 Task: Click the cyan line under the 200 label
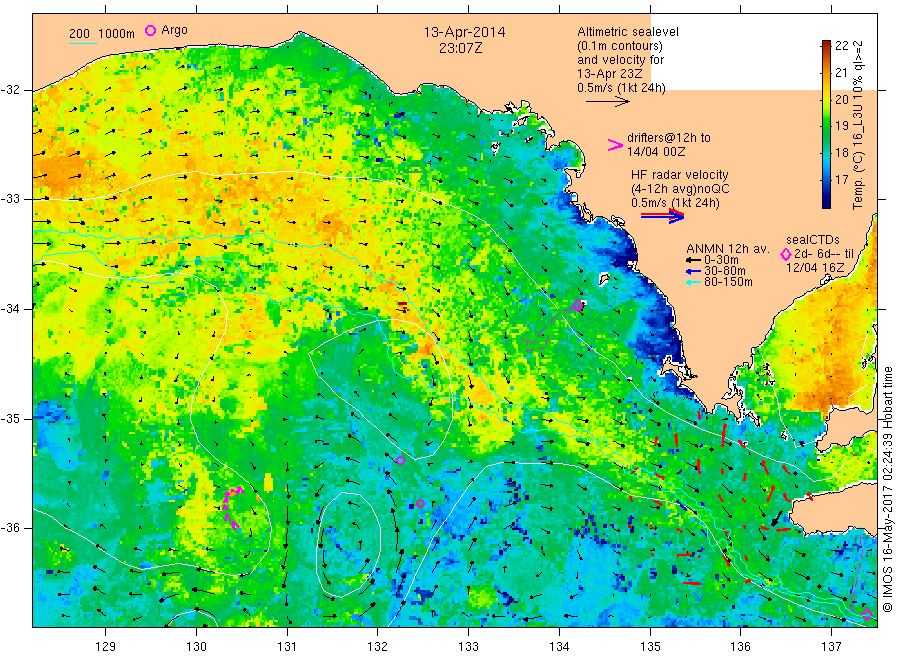tap(83, 43)
